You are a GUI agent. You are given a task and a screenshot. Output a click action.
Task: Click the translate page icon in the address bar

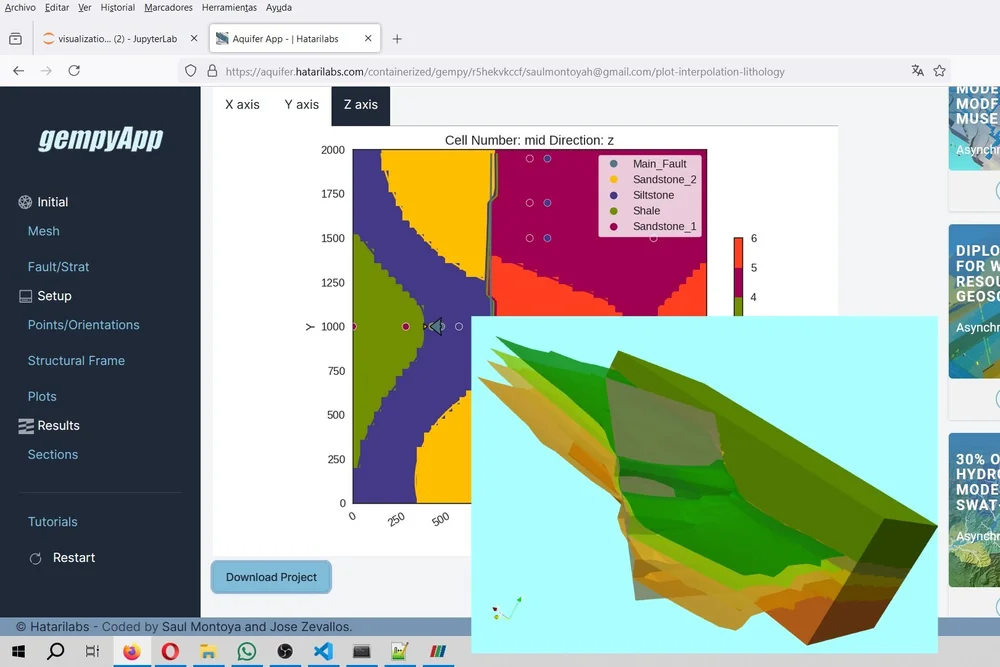917,71
